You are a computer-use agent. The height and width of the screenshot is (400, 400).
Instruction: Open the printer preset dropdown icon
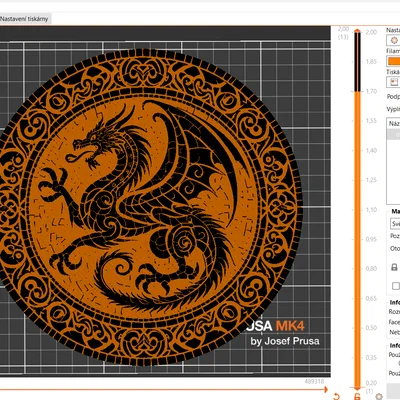click(393, 82)
